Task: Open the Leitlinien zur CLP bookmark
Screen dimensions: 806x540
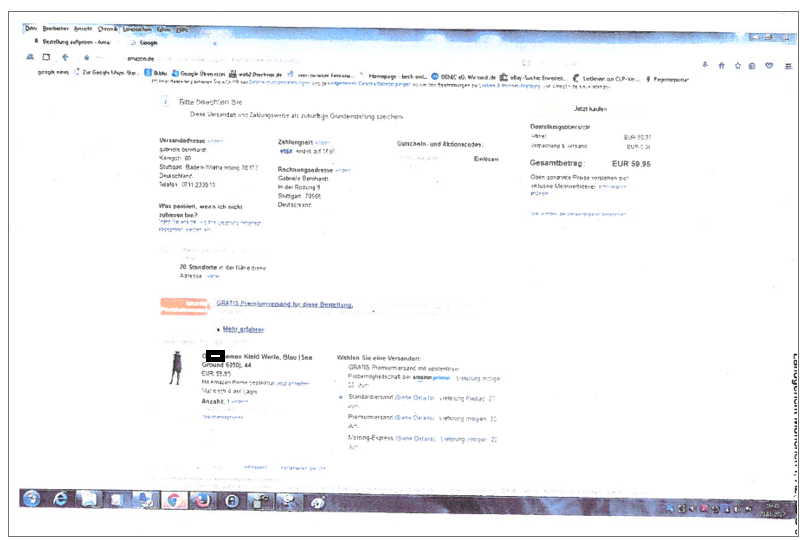Action: (x=607, y=79)
